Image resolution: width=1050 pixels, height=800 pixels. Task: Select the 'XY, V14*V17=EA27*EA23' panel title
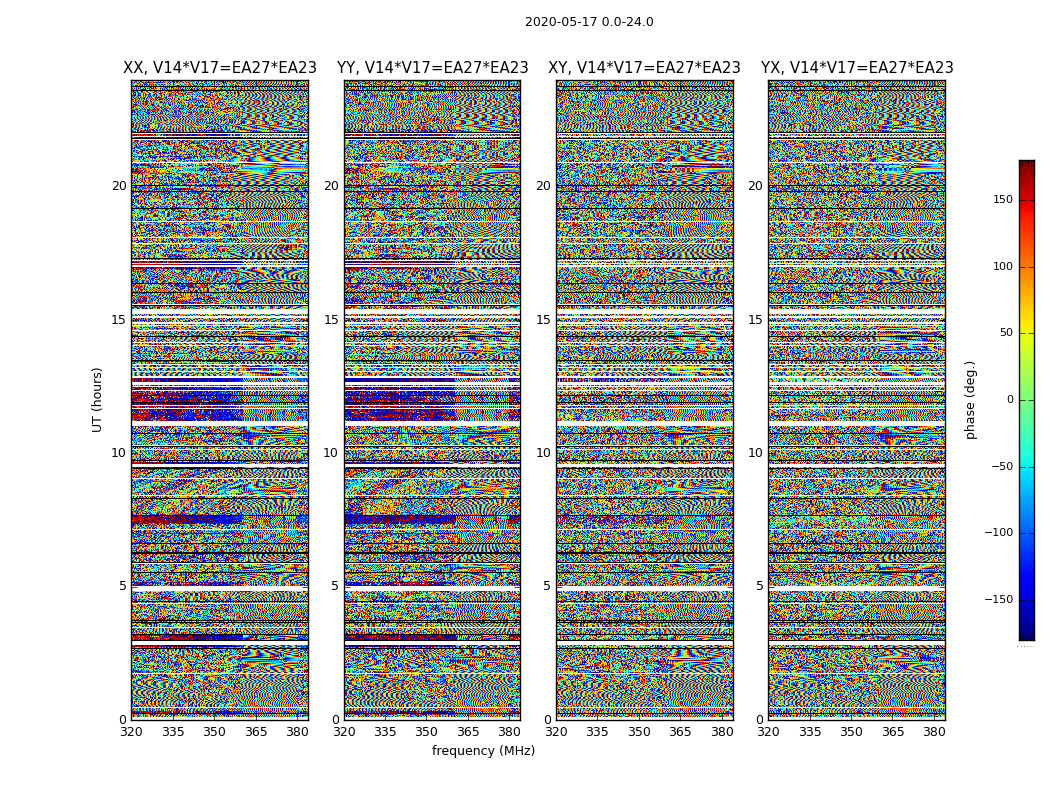point(644,68)
